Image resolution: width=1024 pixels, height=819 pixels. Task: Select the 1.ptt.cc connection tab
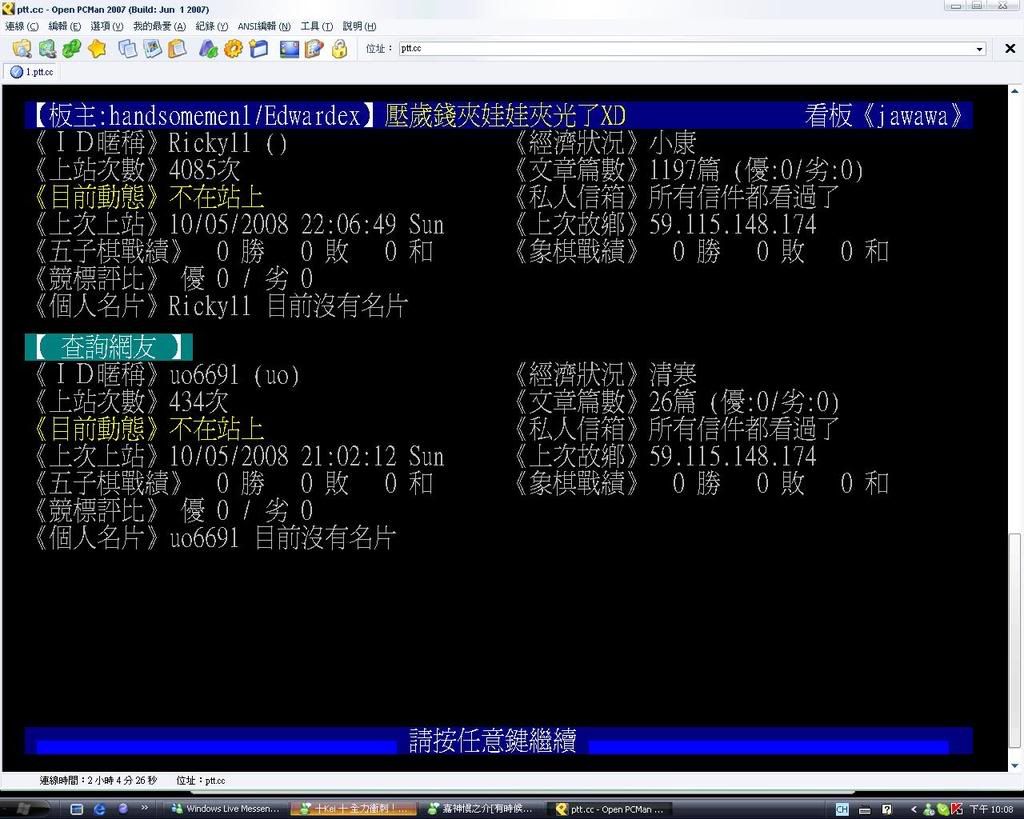32,72
